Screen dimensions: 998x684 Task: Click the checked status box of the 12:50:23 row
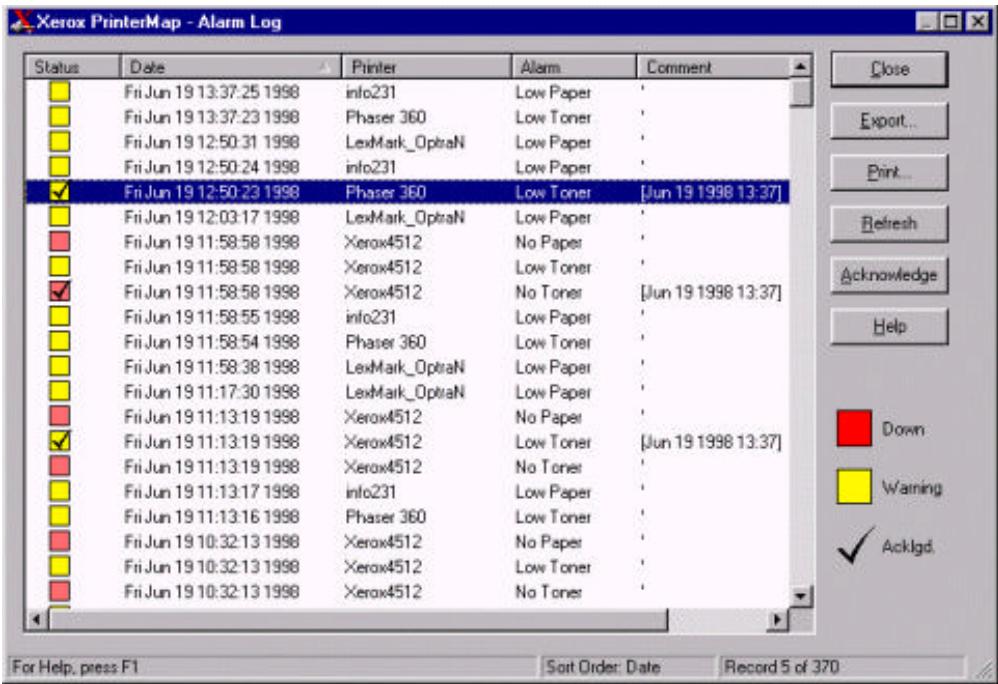[x=60, y=192]
